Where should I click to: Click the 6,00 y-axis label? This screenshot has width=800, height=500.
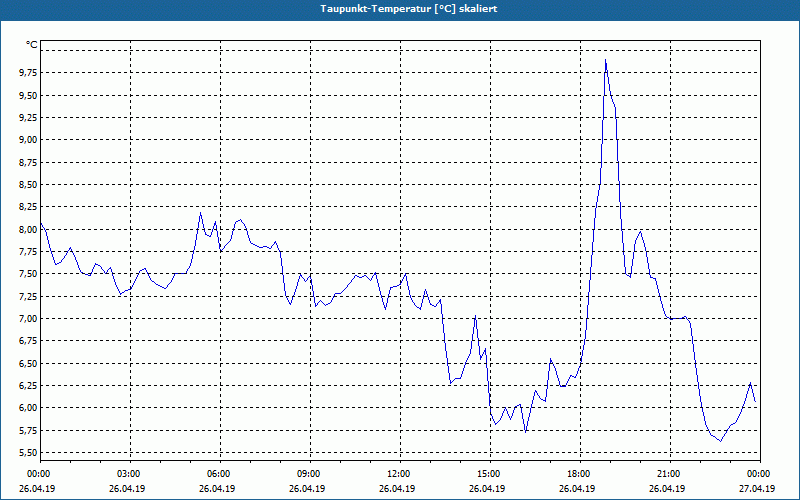click(x=28, y=408)
